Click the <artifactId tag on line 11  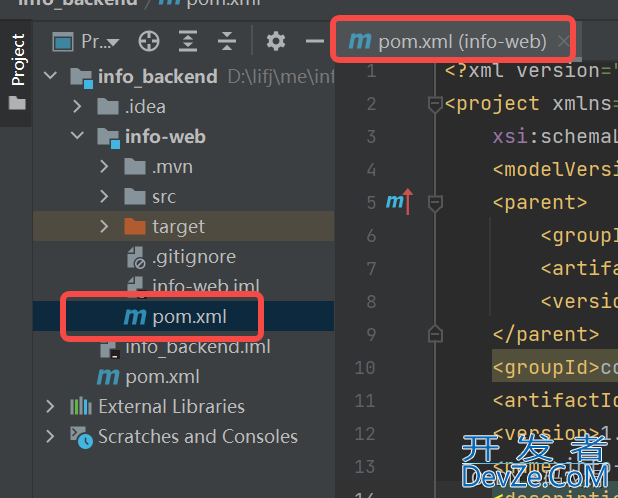click(555, 401)
